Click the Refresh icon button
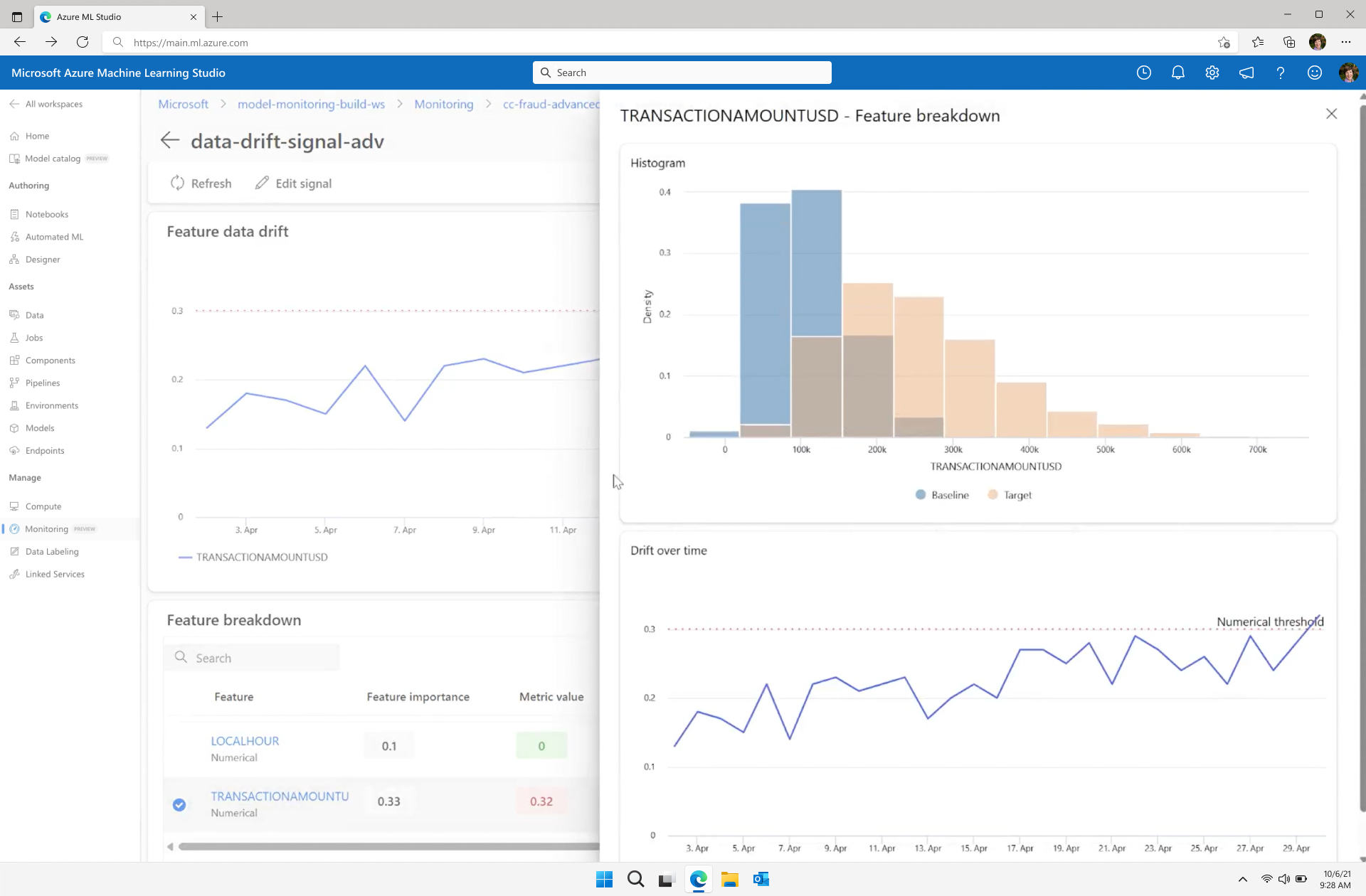 tap(178, 183)
